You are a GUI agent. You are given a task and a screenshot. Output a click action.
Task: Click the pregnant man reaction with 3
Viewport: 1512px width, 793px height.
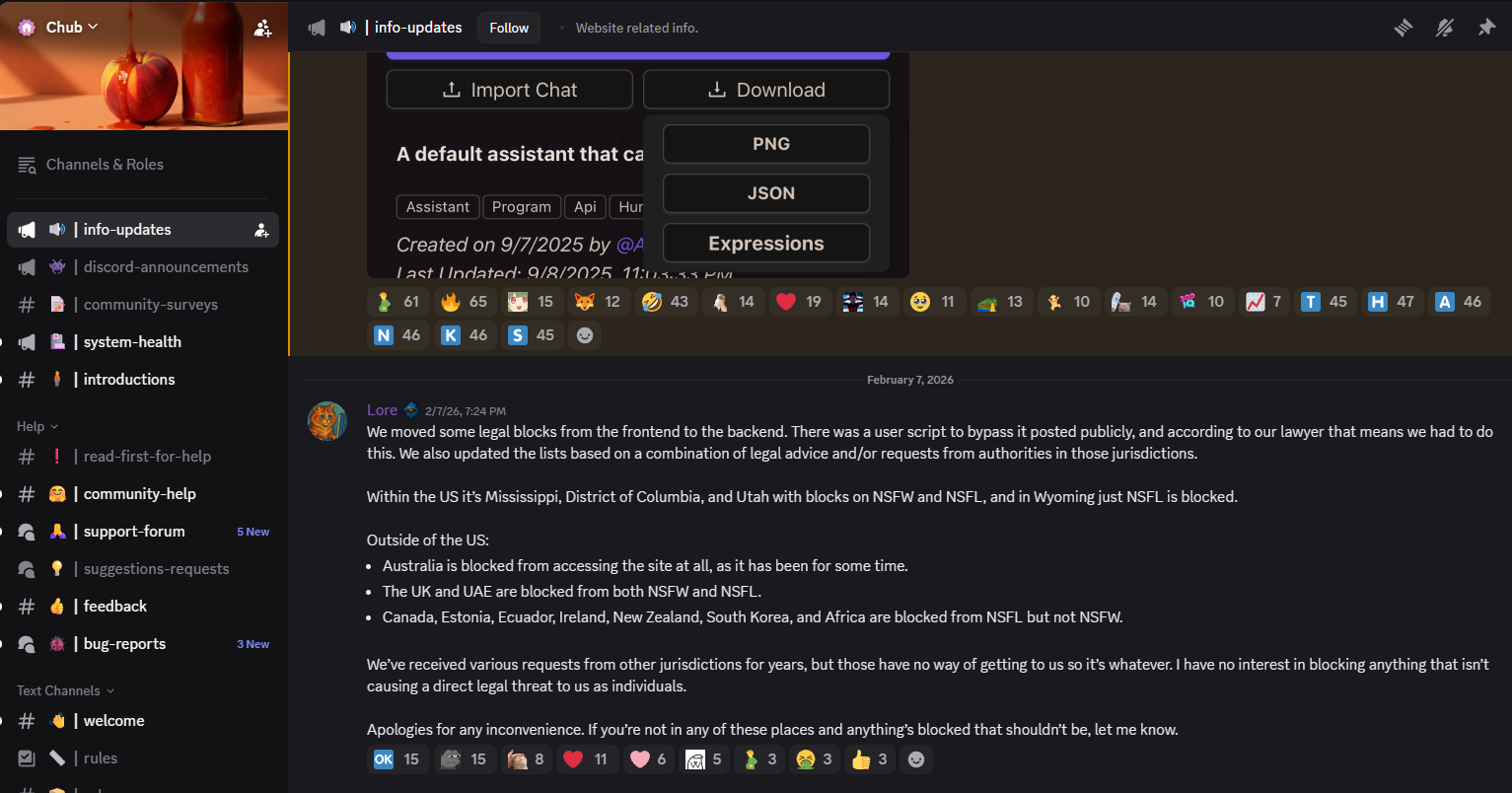(x=760, y=759)
